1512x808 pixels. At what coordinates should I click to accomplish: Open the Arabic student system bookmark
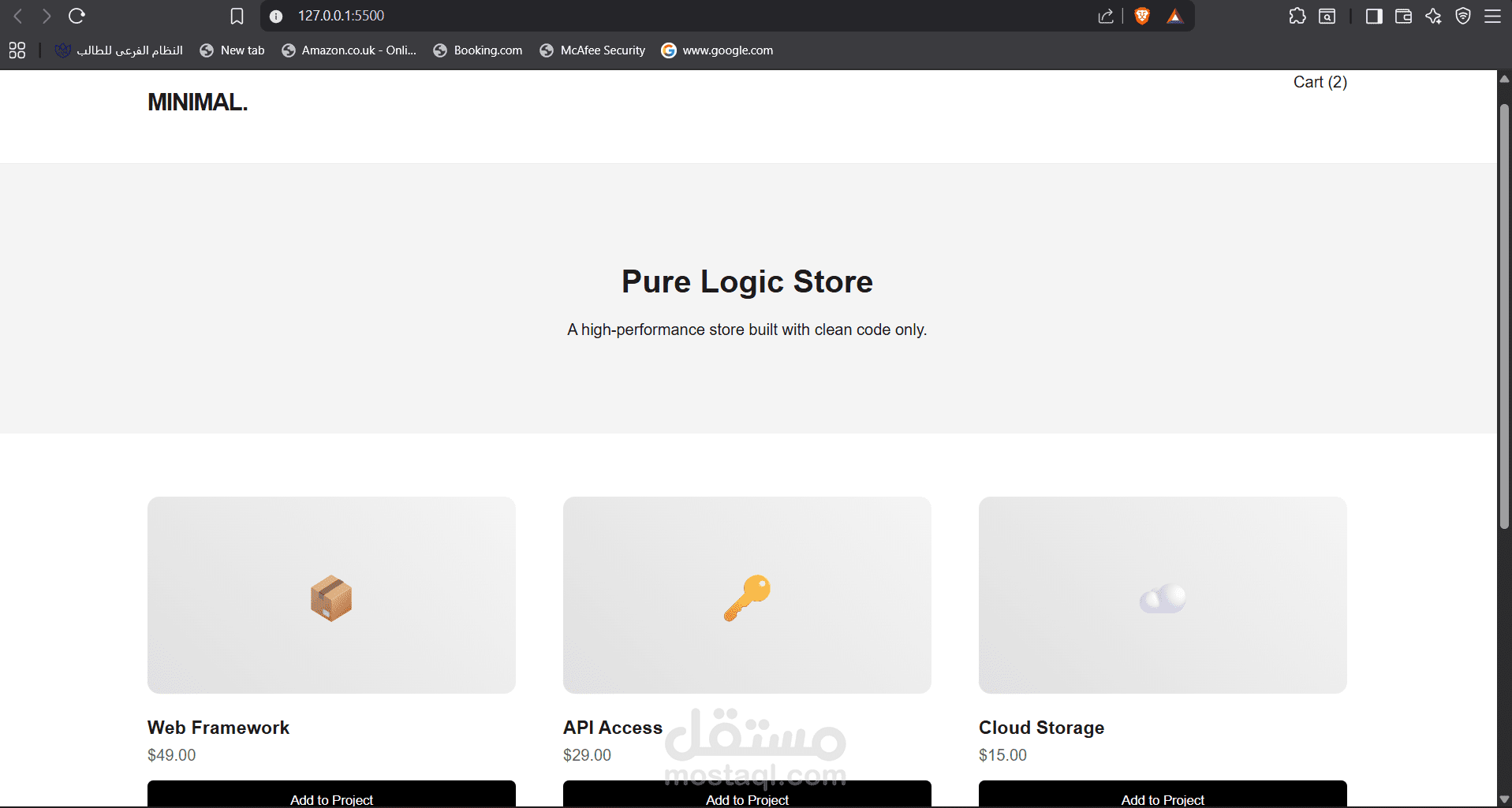(118, 50)
